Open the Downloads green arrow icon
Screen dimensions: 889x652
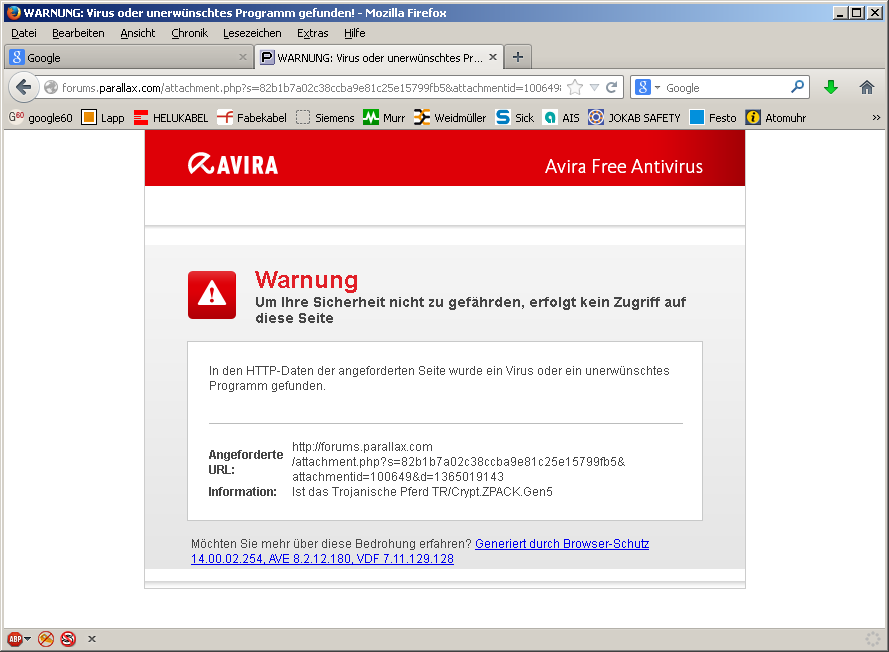[830, 87]
